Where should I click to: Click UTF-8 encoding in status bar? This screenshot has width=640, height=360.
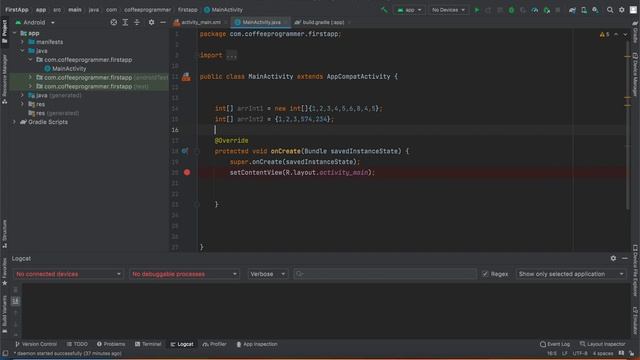580,353
